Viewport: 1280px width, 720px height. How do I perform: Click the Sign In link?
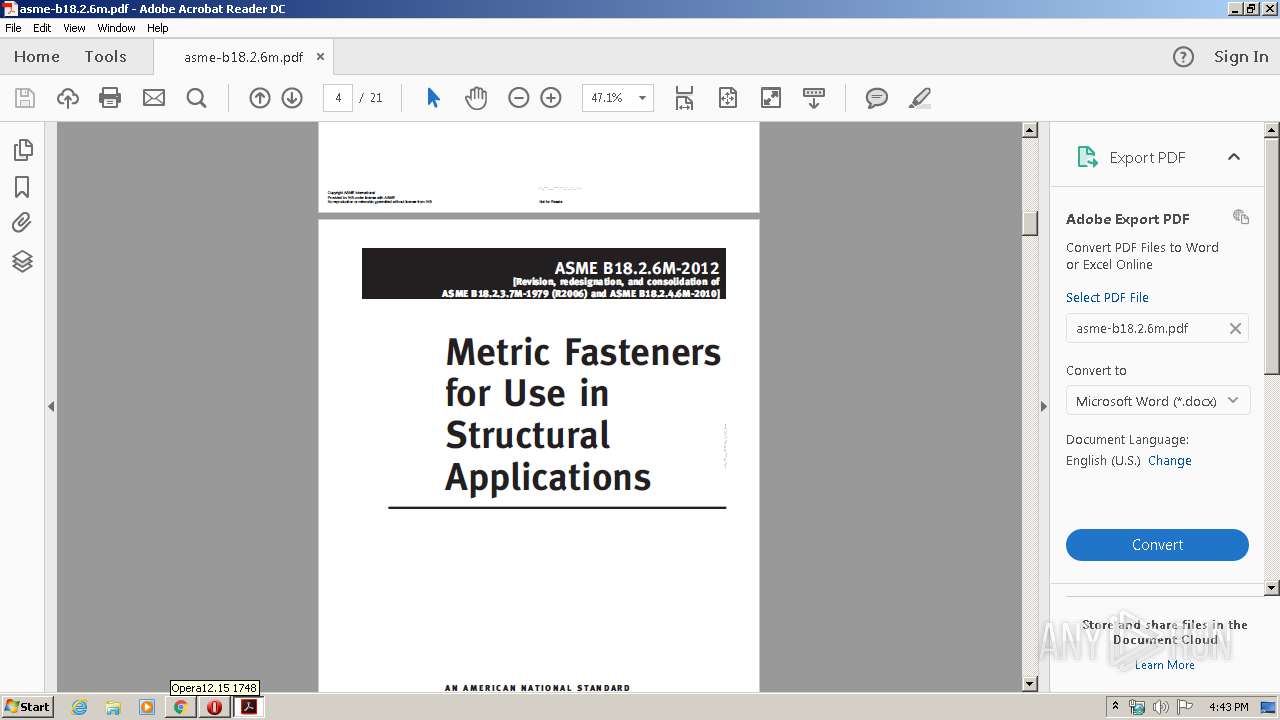(1241, 57)
